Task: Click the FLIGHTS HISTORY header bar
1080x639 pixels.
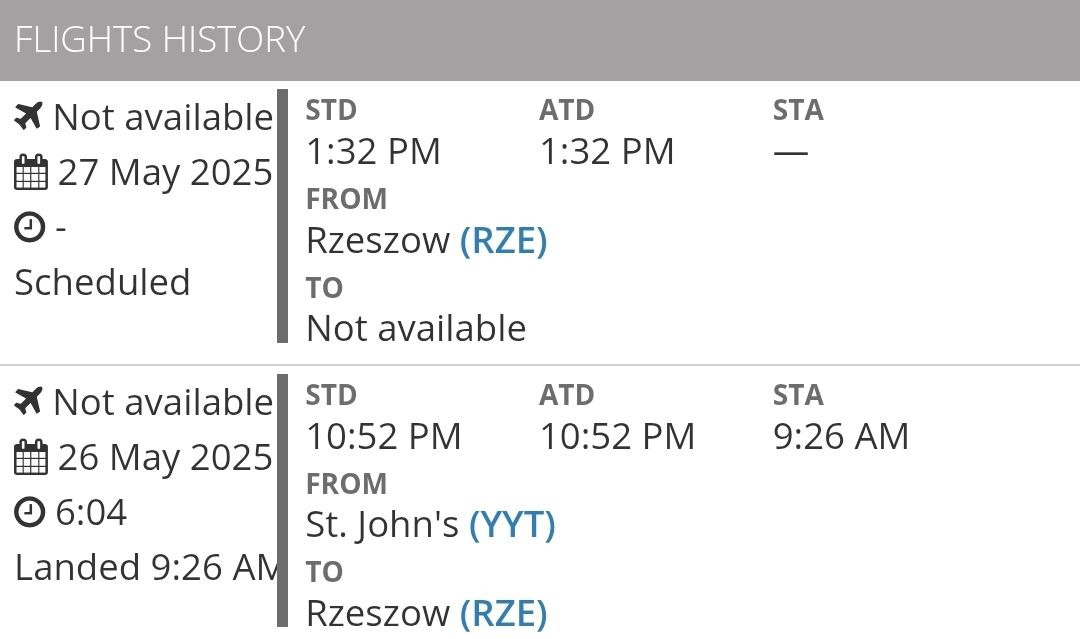Action: 540,40
